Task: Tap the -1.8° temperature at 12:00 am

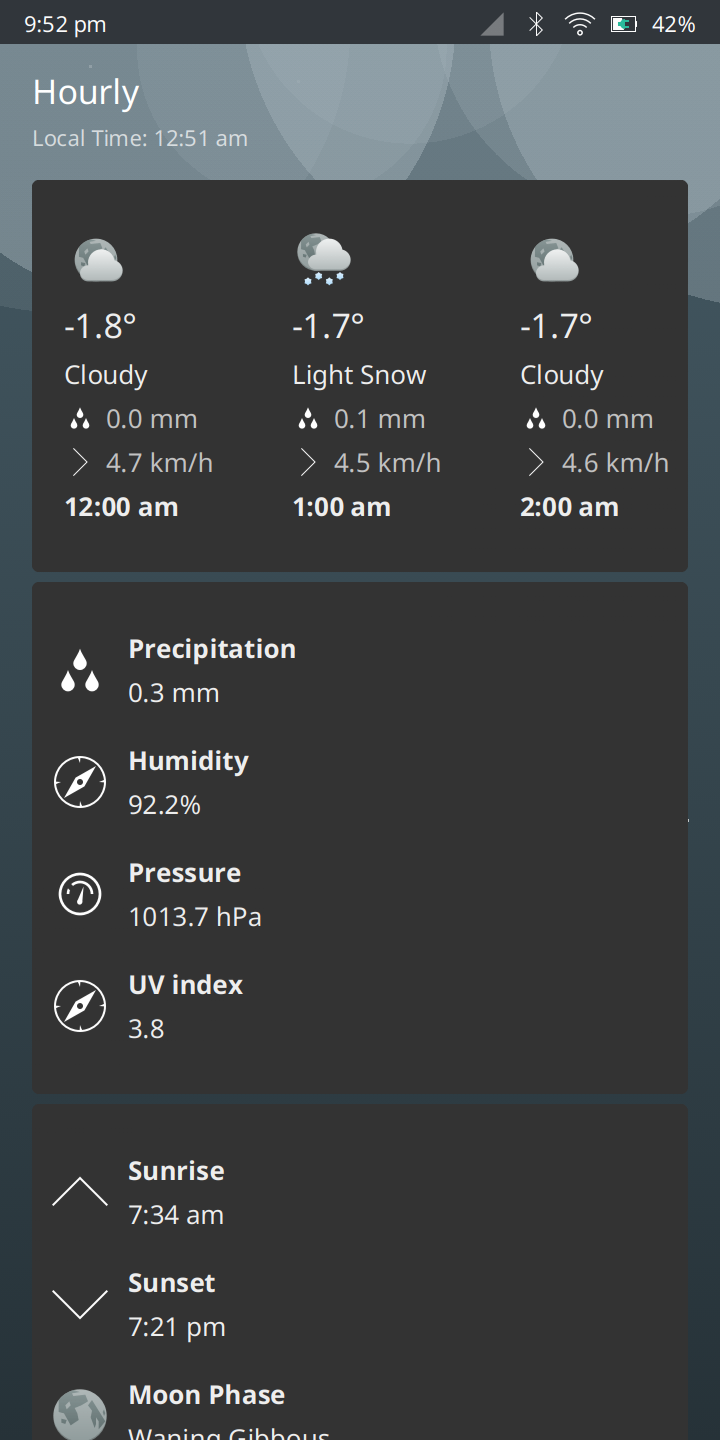Action: coord(100,326)
